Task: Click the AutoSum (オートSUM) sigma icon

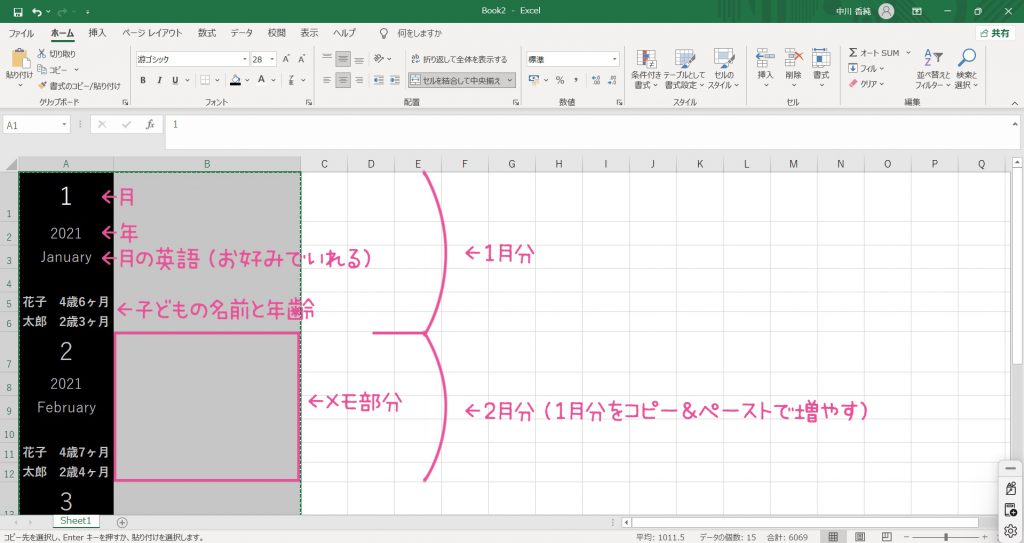Action: [x=853, y=53]
